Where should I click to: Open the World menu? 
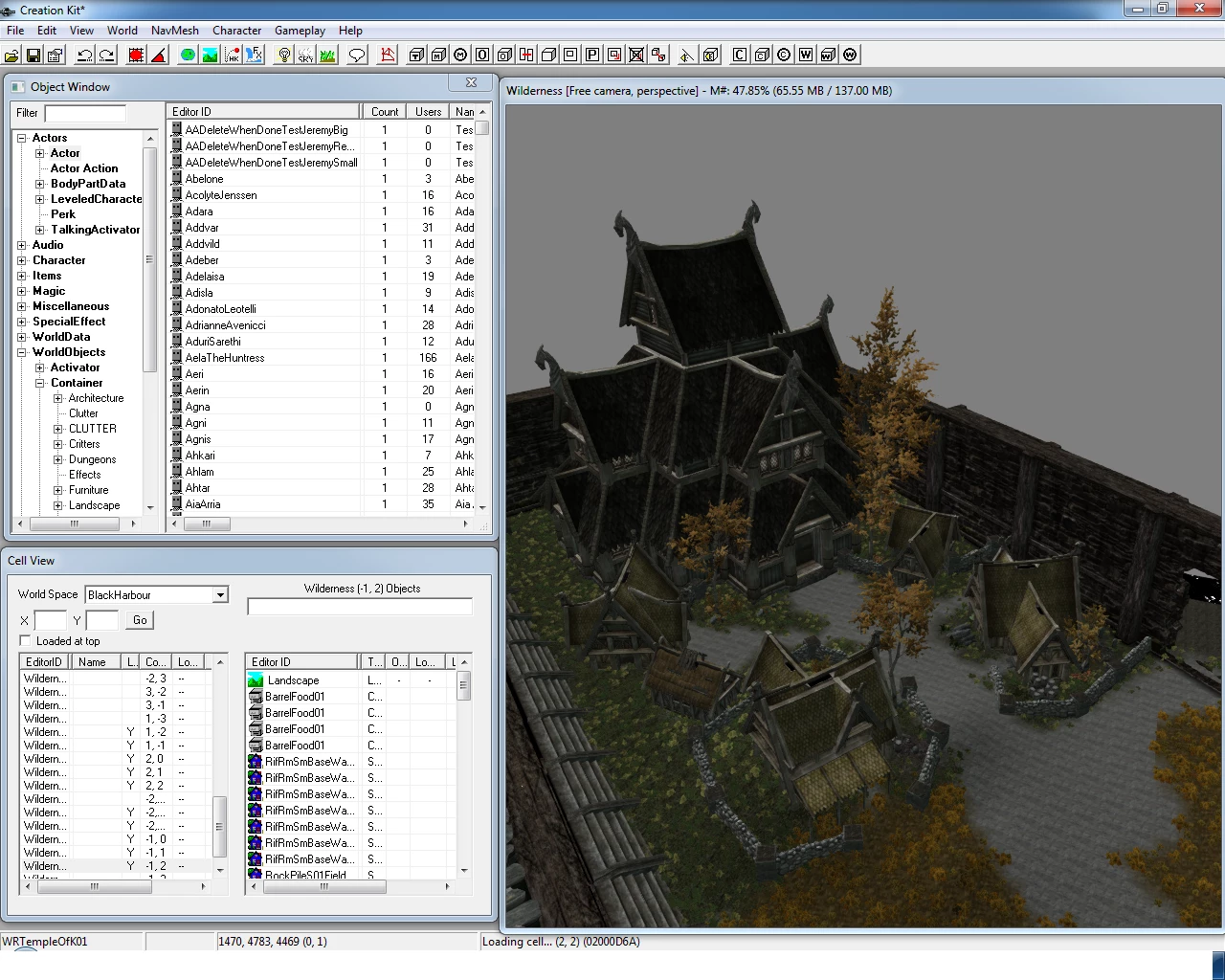[x=122, y=31]
